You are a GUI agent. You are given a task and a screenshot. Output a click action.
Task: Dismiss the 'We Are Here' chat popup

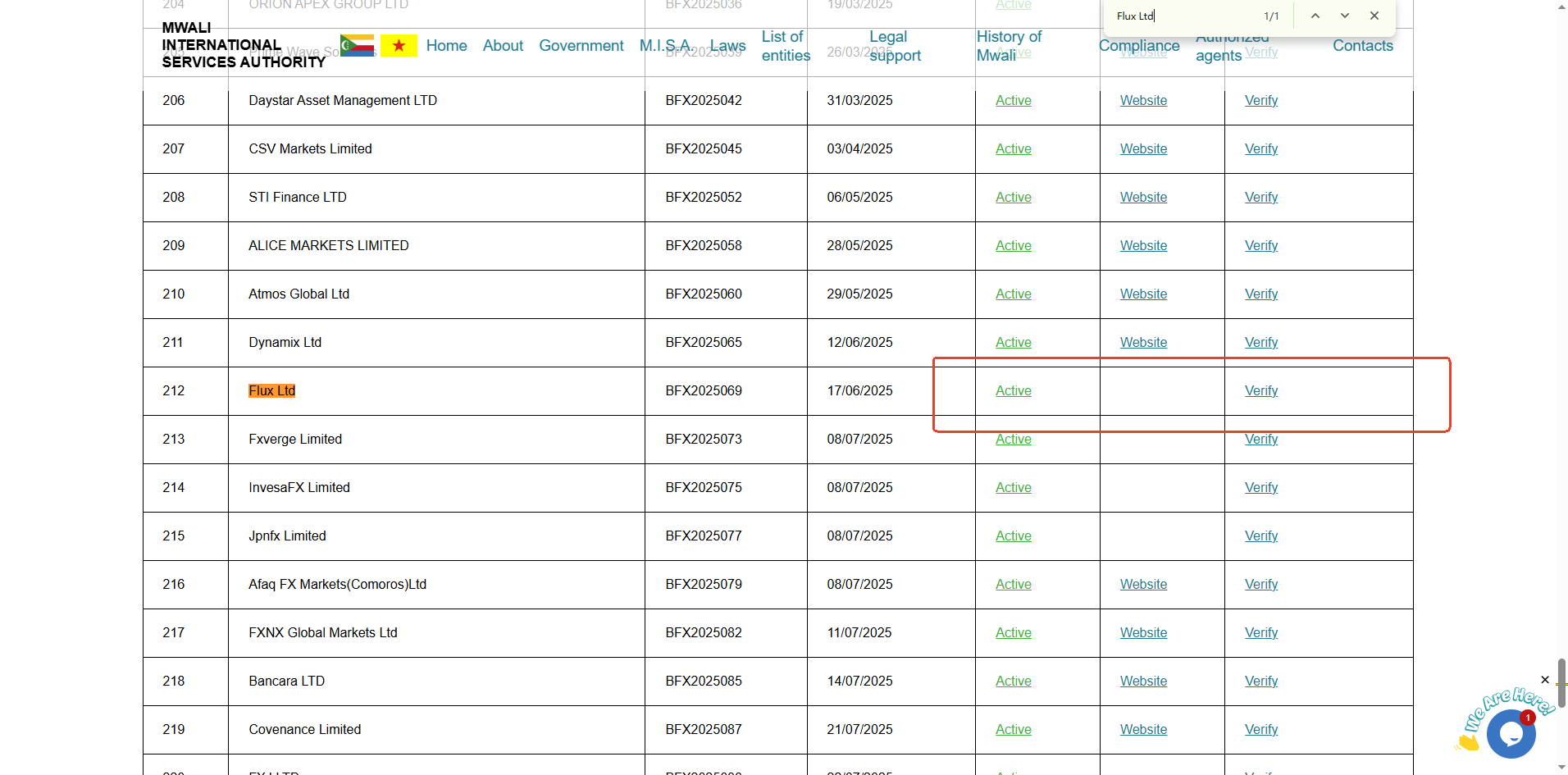[x=1545, y=680]
